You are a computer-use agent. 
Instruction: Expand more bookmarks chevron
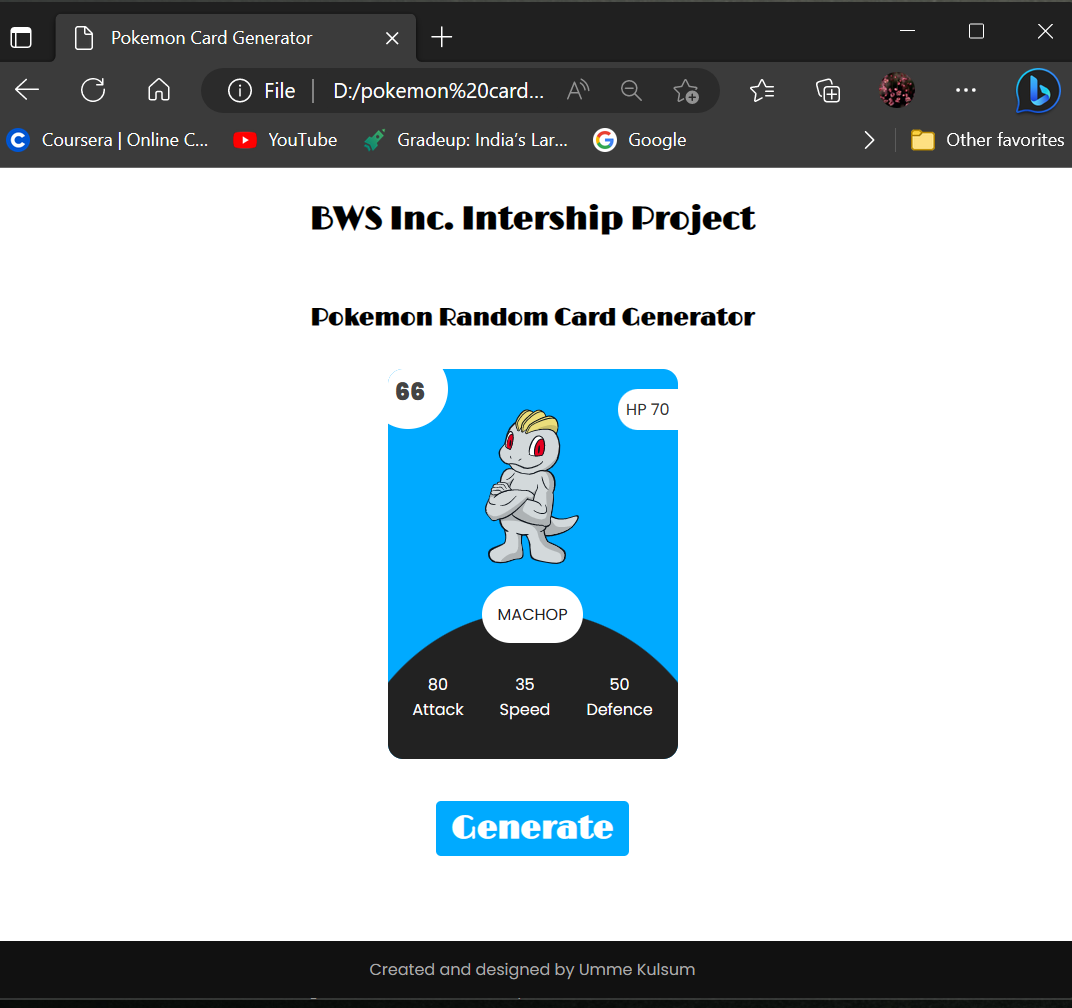coord(869,140)
